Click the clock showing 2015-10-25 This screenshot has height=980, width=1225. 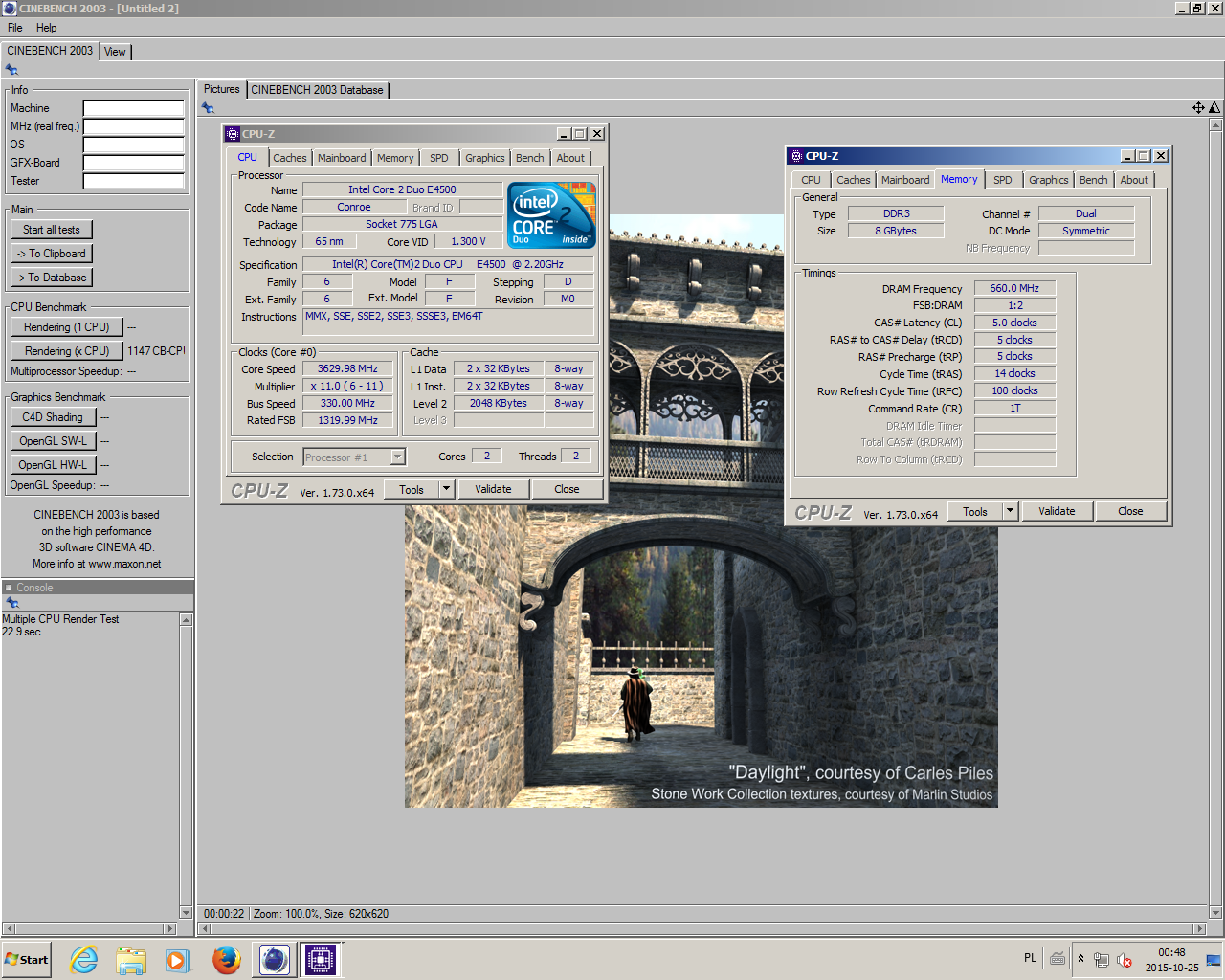1172,960
